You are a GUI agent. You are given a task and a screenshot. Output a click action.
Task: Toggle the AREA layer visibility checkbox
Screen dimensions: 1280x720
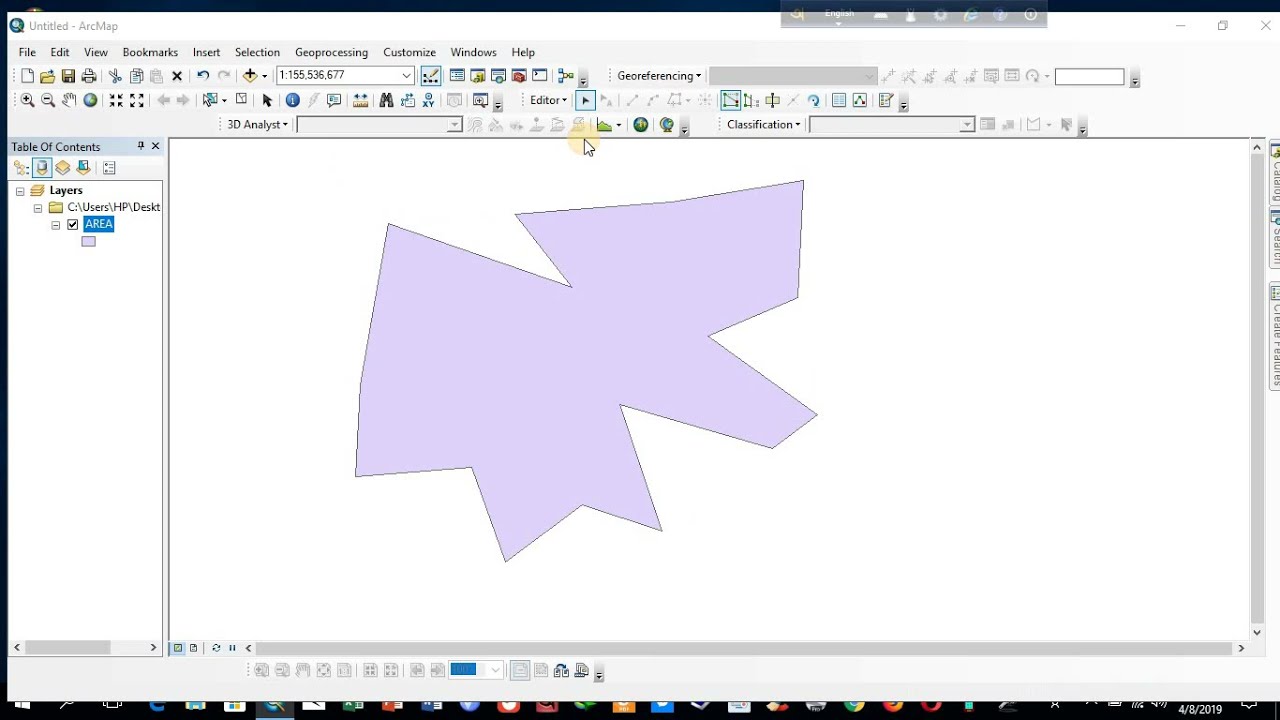pos(72,225)
